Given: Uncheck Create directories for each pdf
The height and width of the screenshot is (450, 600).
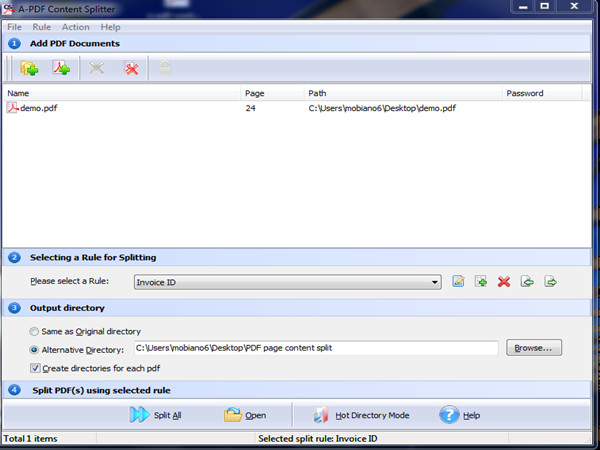Looking at the screenshot, I should [35, 368].
